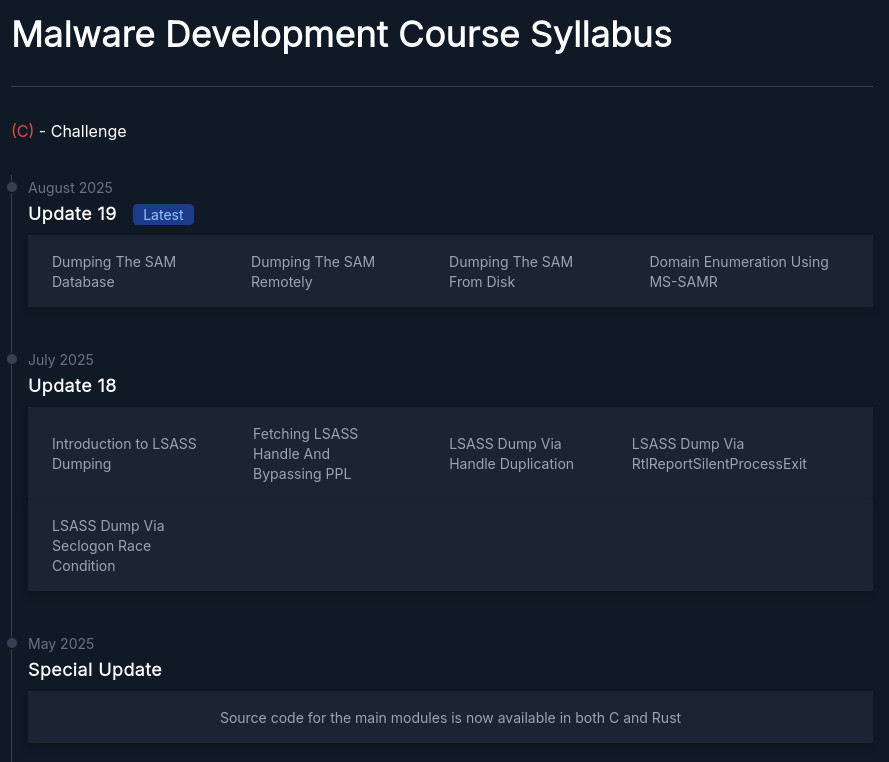Click the May 2025 timeline dot

12,643
